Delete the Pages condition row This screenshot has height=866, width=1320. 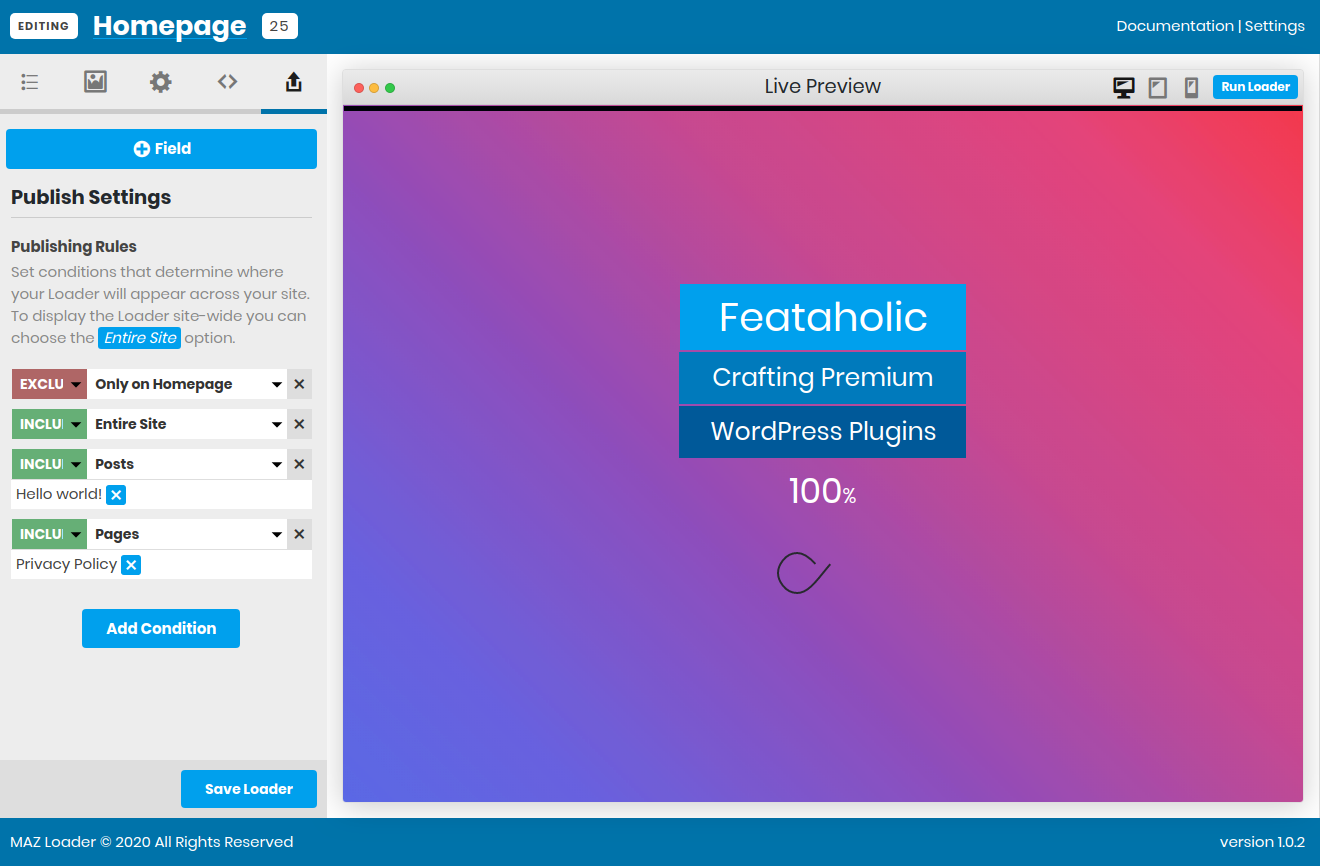(x=299, y=534)
